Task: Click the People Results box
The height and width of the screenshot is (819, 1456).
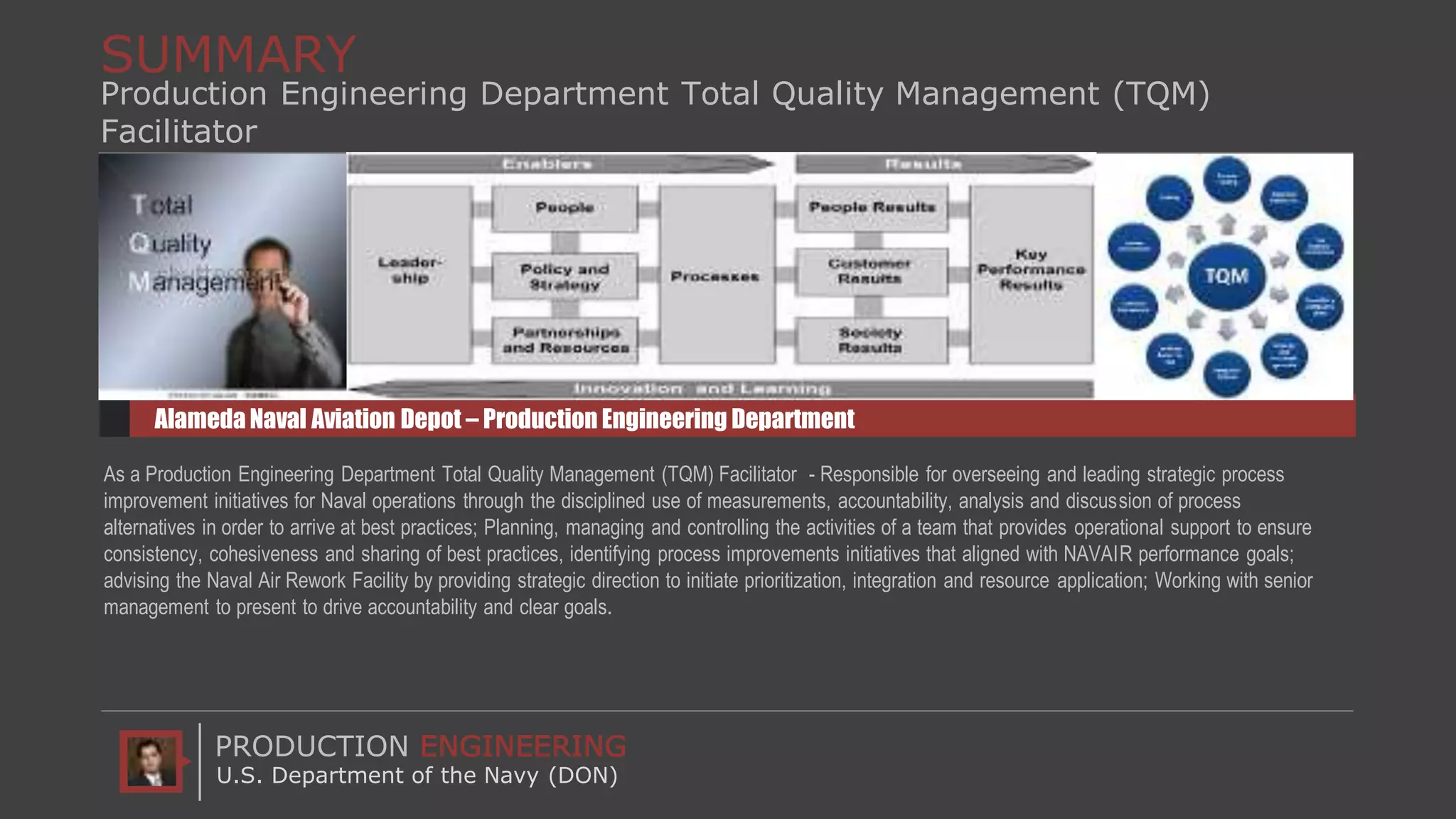Action: tap(872, 208)
